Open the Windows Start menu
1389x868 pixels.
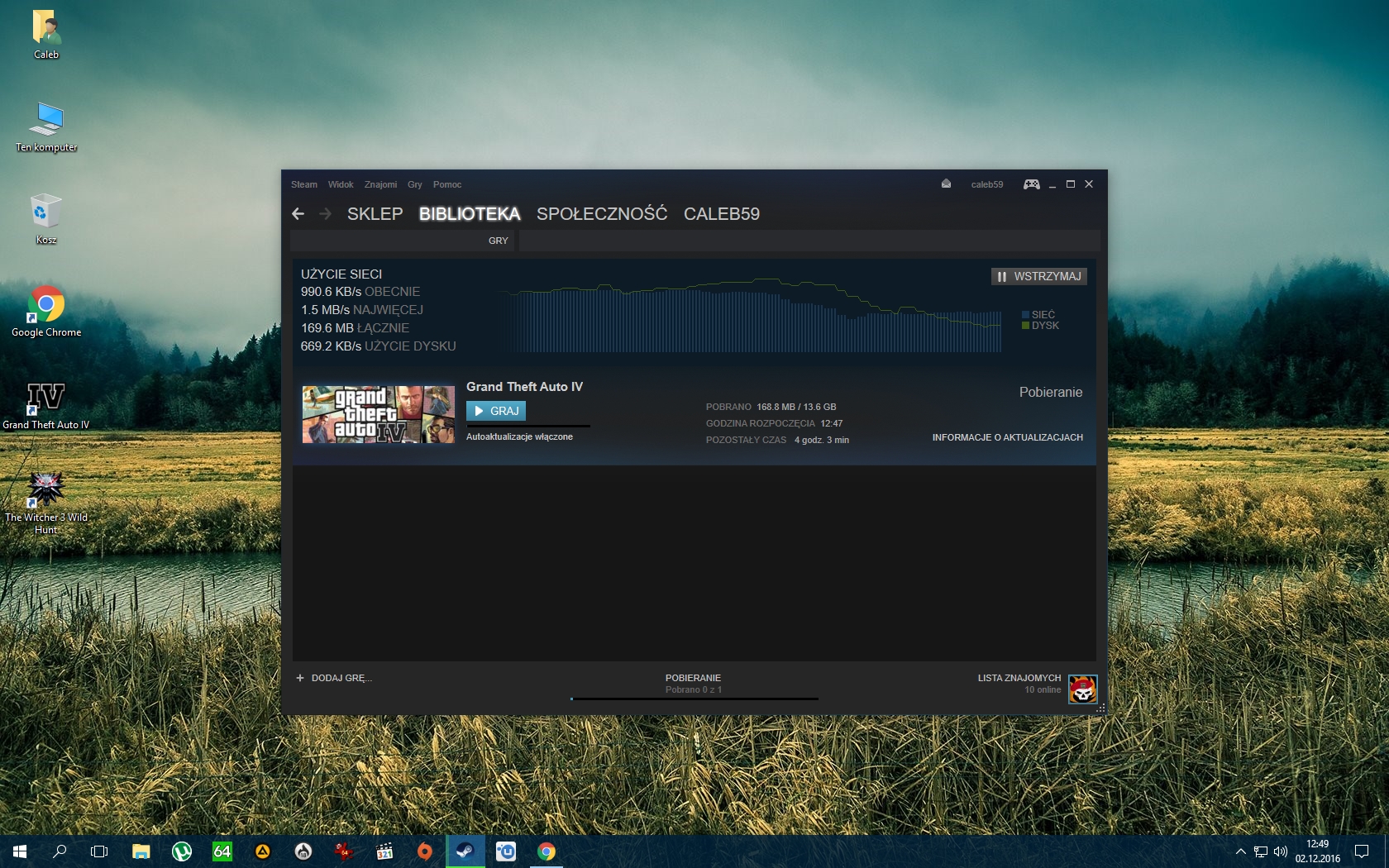click(20, 851)
